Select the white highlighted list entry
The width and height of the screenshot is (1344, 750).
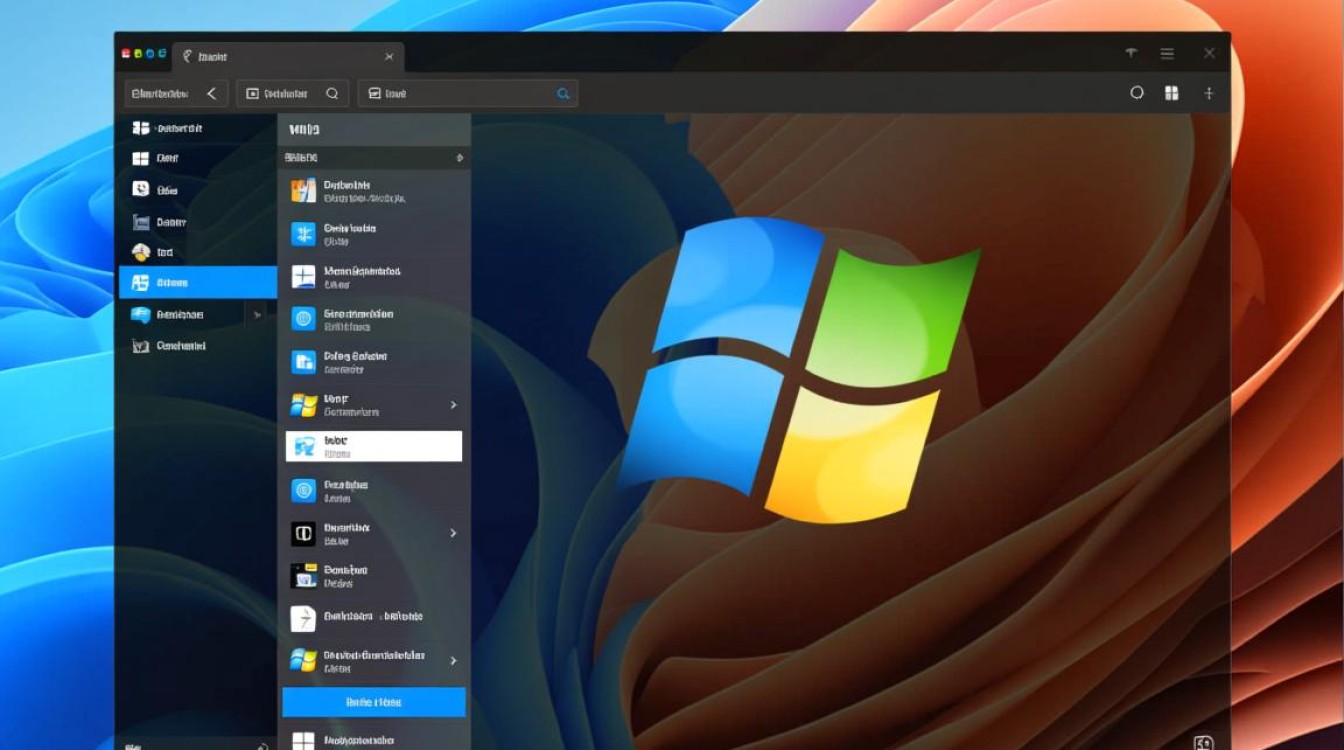click(373, 446)
